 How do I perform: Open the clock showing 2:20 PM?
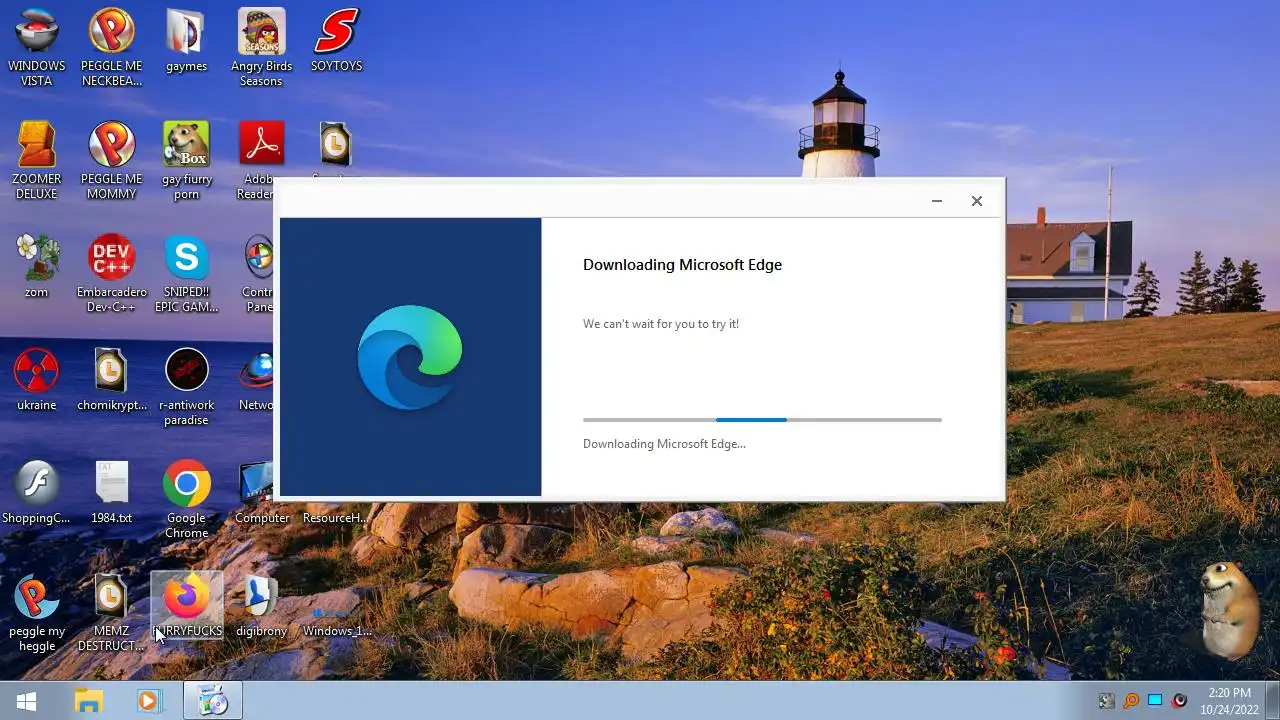1229,701
